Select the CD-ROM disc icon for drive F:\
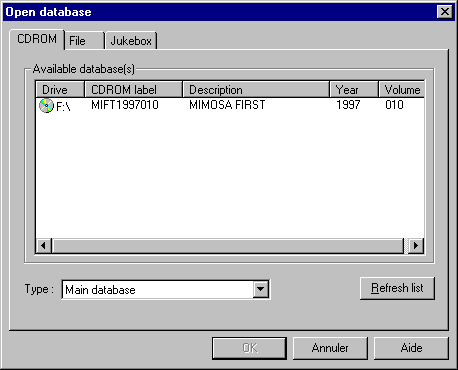Image resolution: width=458 pixels, height=370 pixels. [46, 106]
